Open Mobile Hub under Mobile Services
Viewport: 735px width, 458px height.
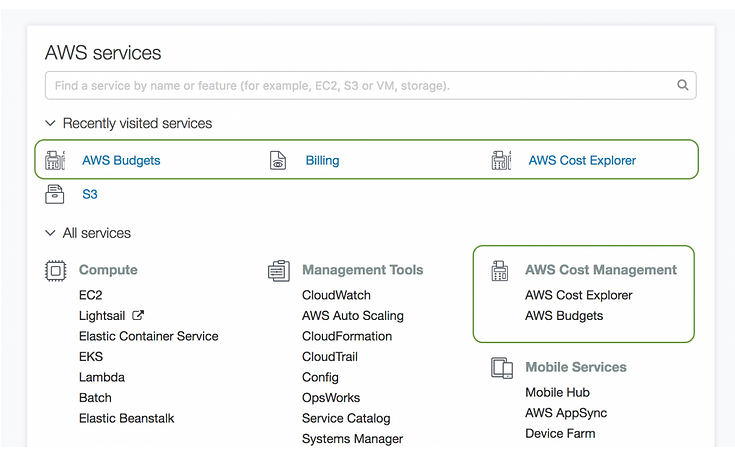557,392
